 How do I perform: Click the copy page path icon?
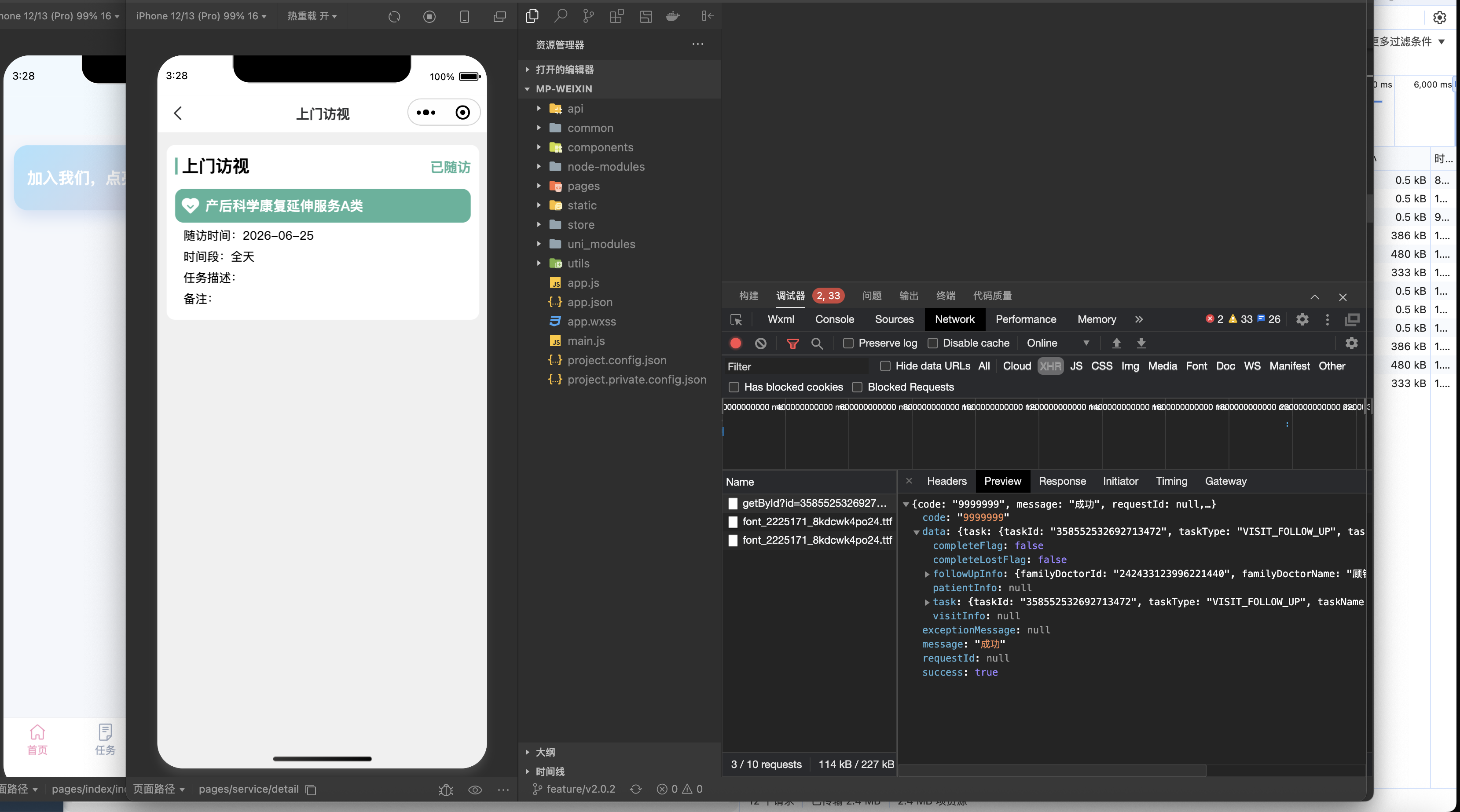(311, 789)
